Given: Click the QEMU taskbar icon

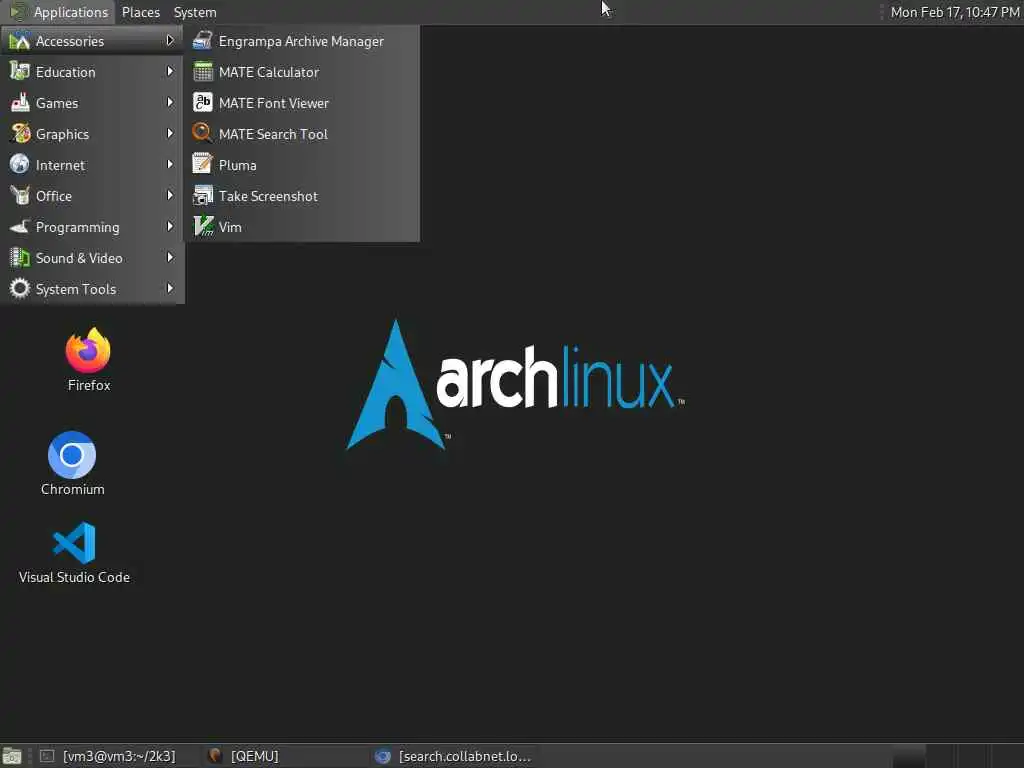Looking at the screenshot, I should pyautogui.click(x=214, y=756).
